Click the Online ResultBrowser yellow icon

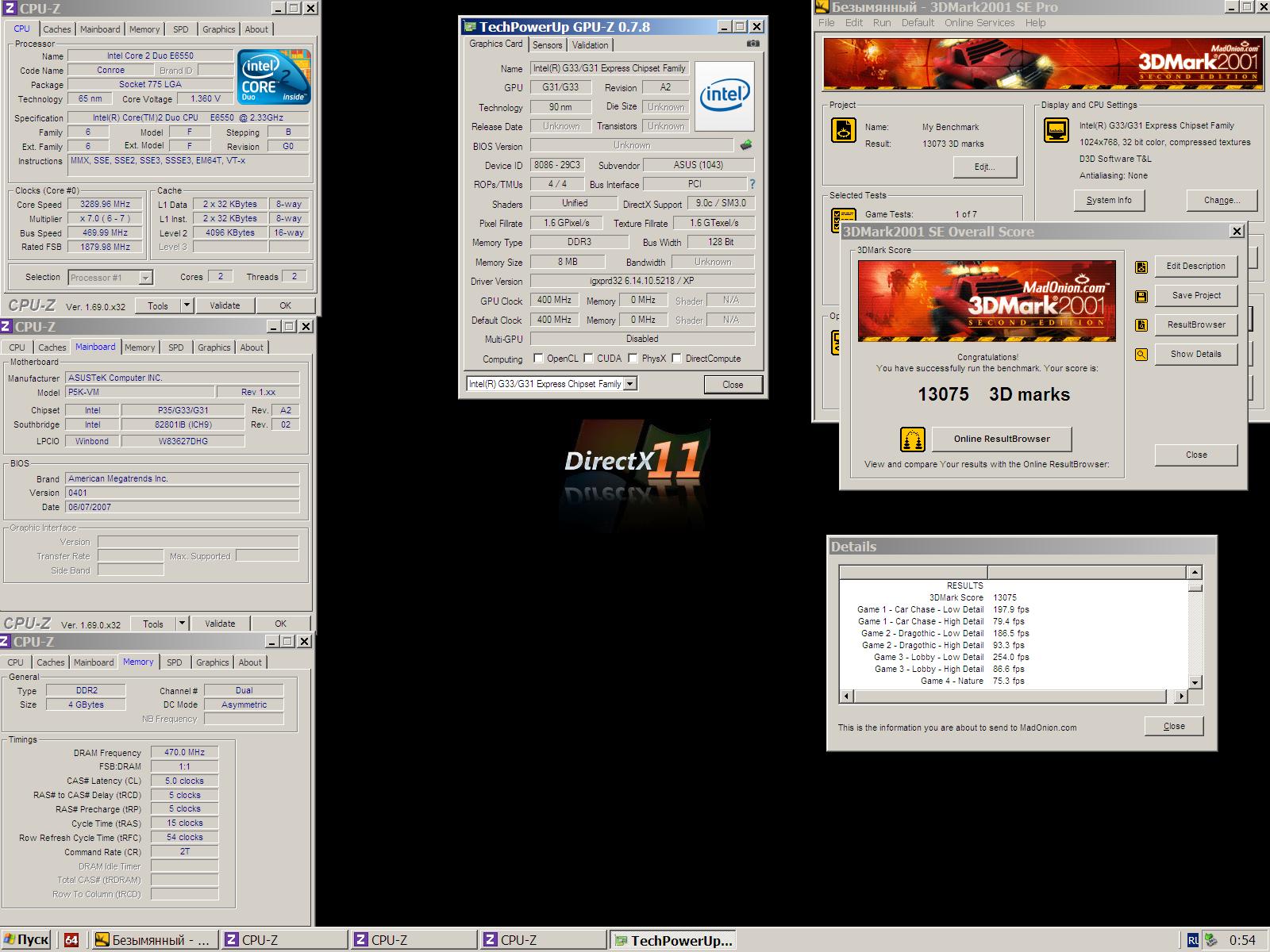tap(913, 440)
